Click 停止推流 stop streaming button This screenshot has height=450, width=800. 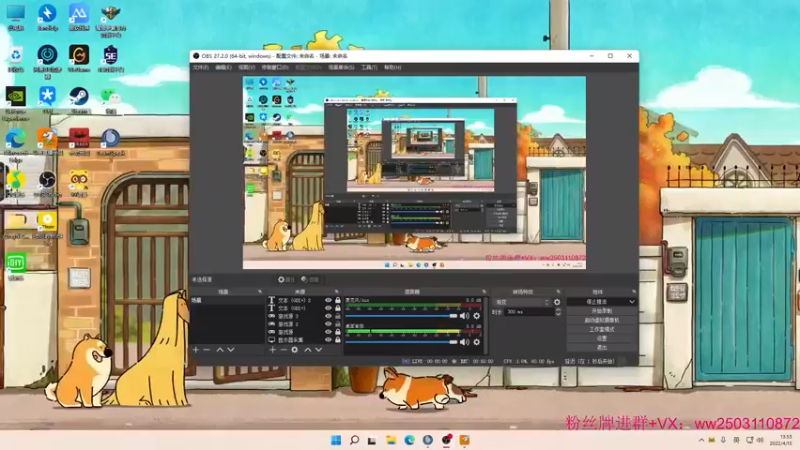[597, 302]
